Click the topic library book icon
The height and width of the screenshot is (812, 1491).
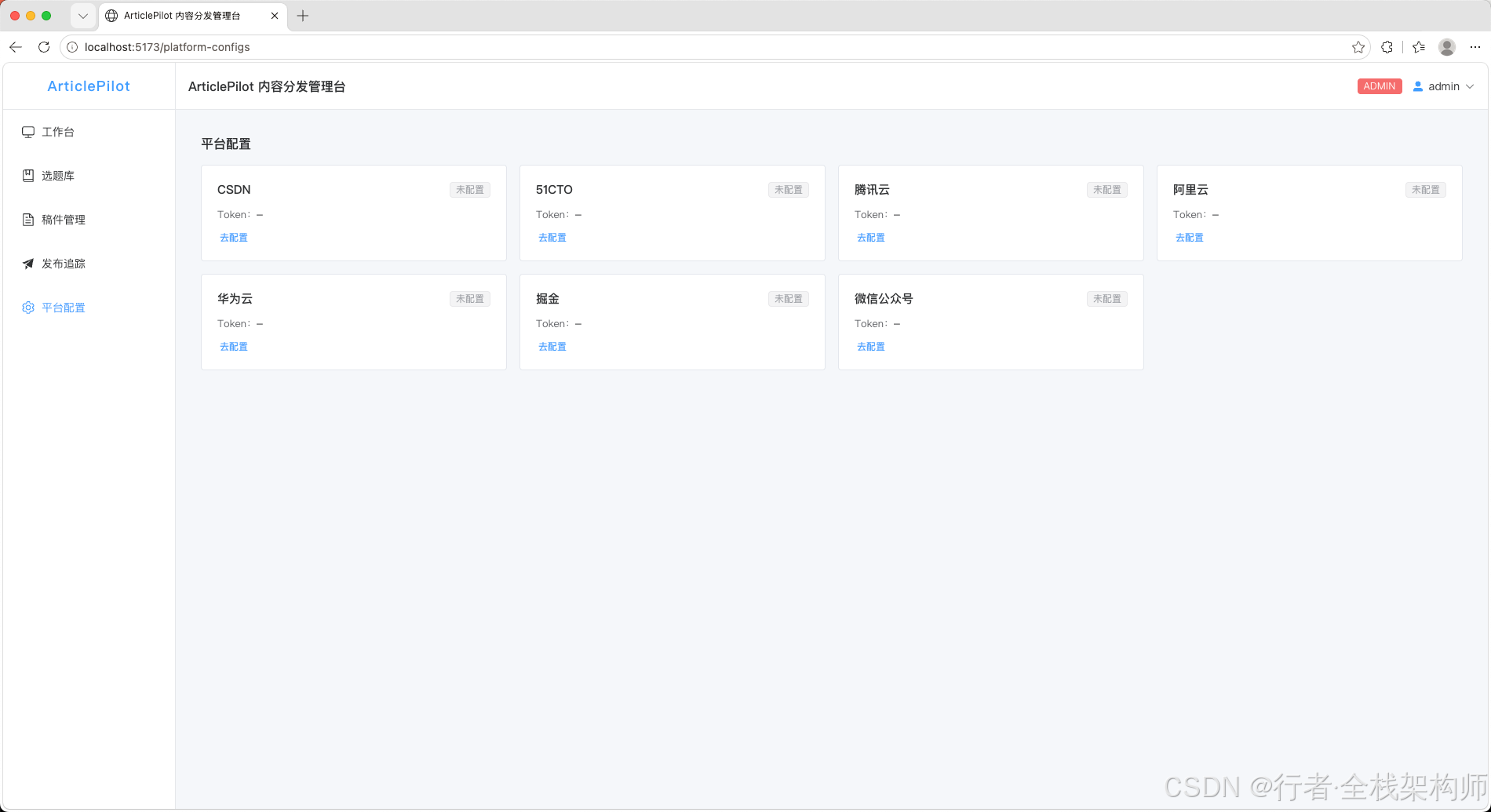coord(28,176)
